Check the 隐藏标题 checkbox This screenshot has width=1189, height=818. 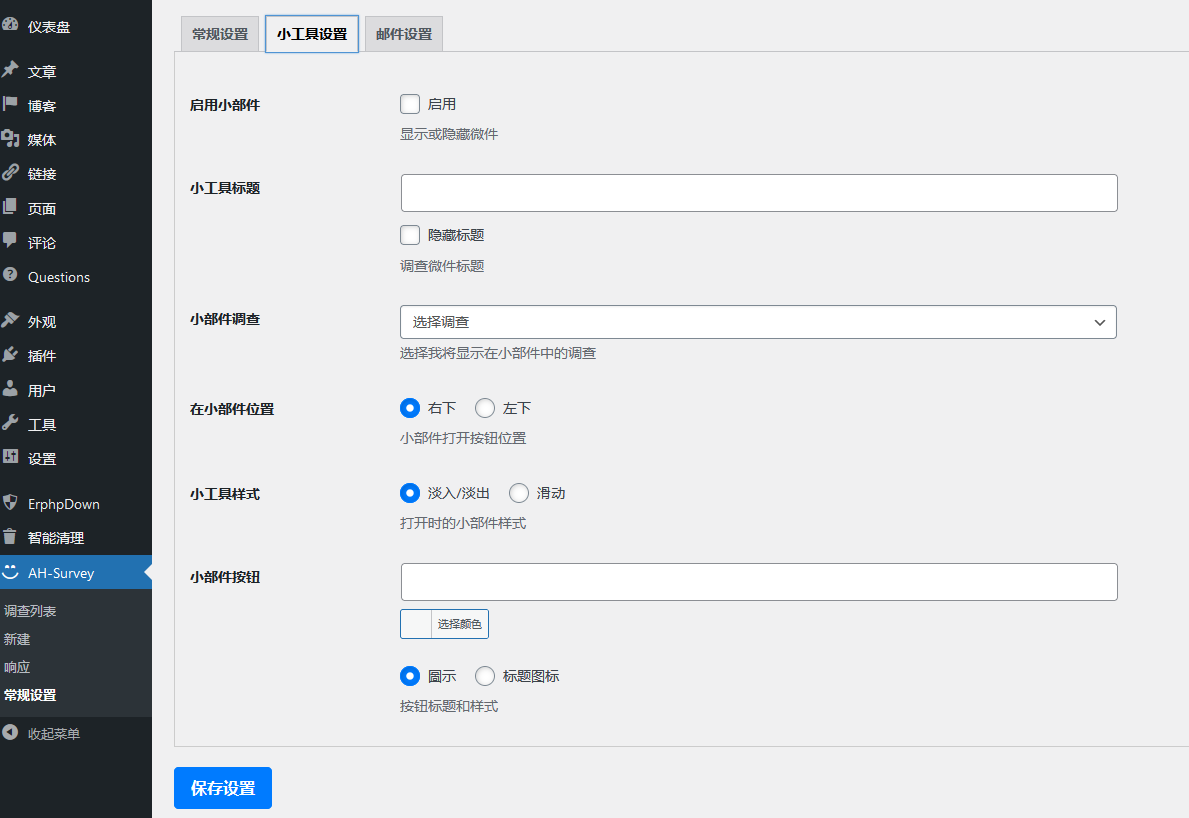410,235
